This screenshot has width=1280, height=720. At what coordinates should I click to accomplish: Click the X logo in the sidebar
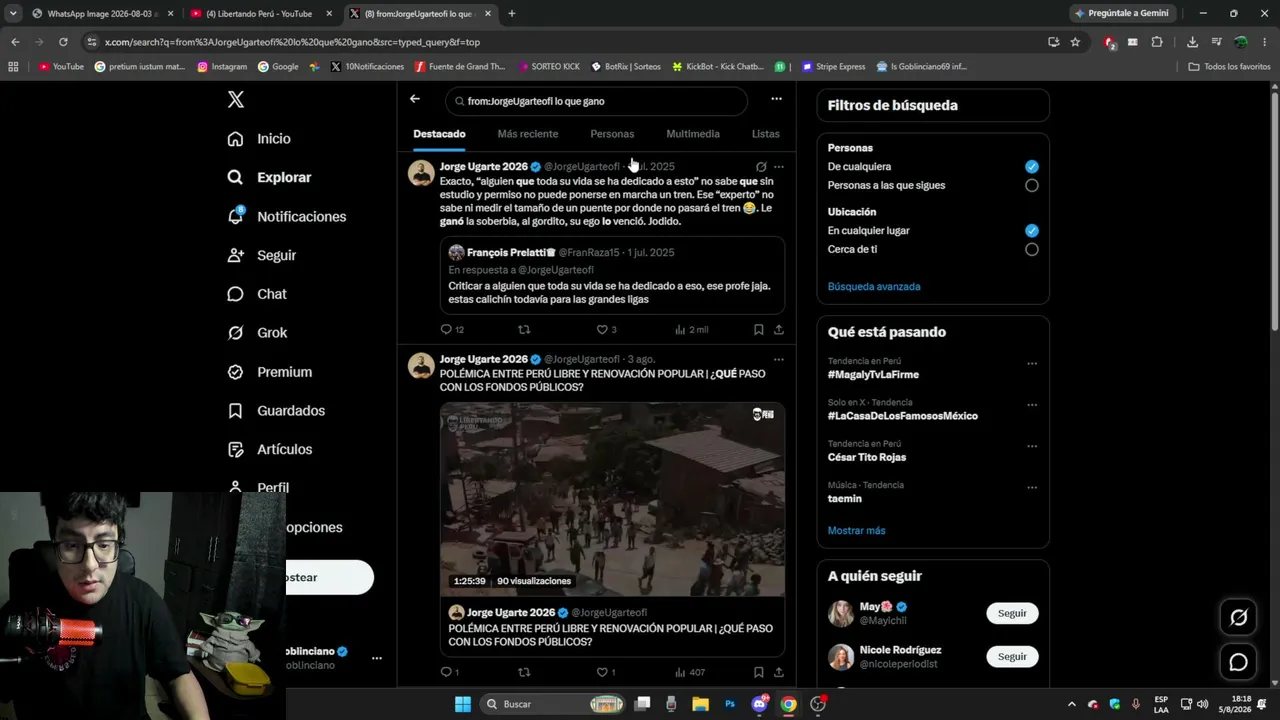(x=236, y=100)
